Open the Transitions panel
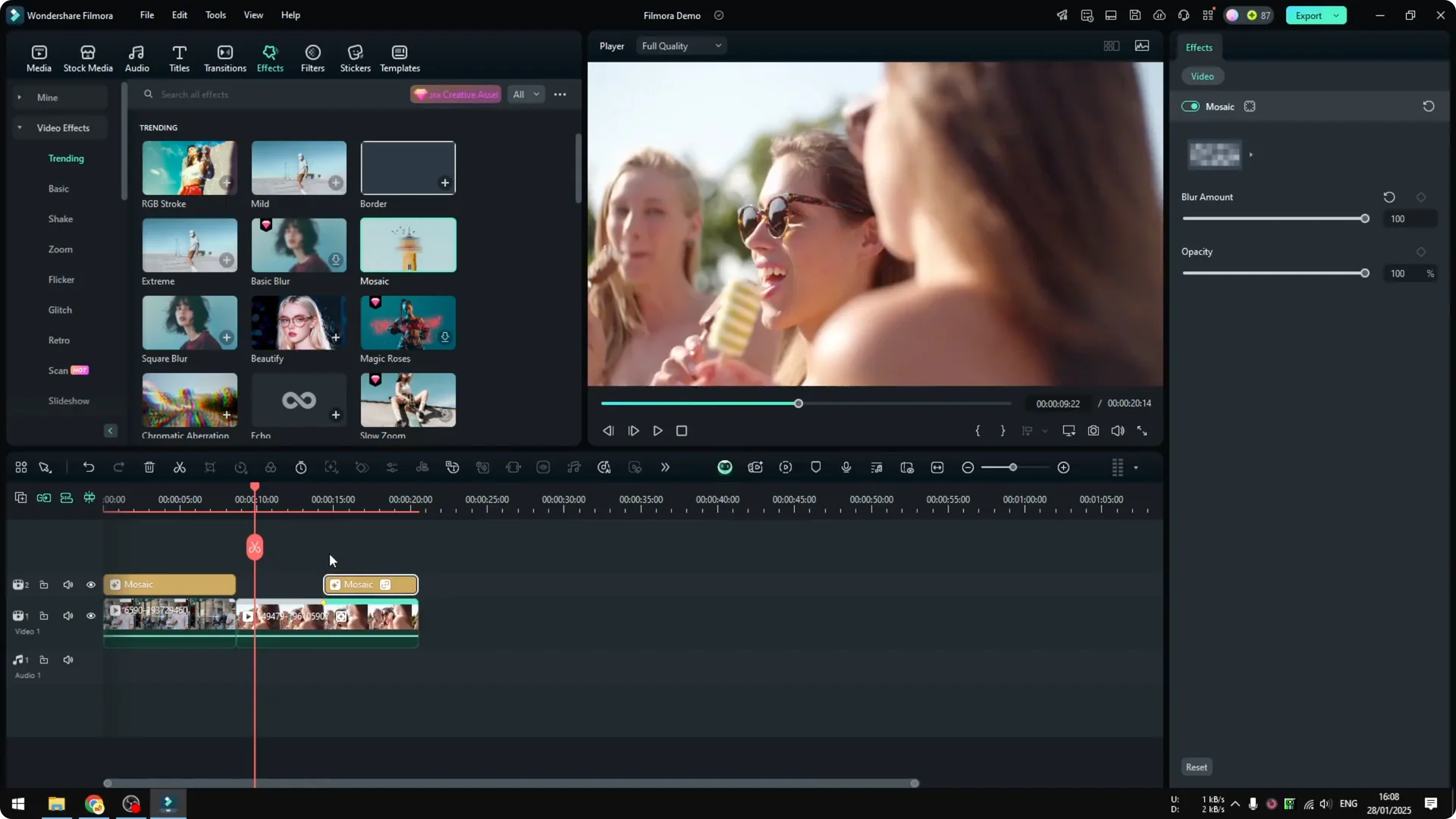This screenshot has height=819, width=1456. [224, 58]
